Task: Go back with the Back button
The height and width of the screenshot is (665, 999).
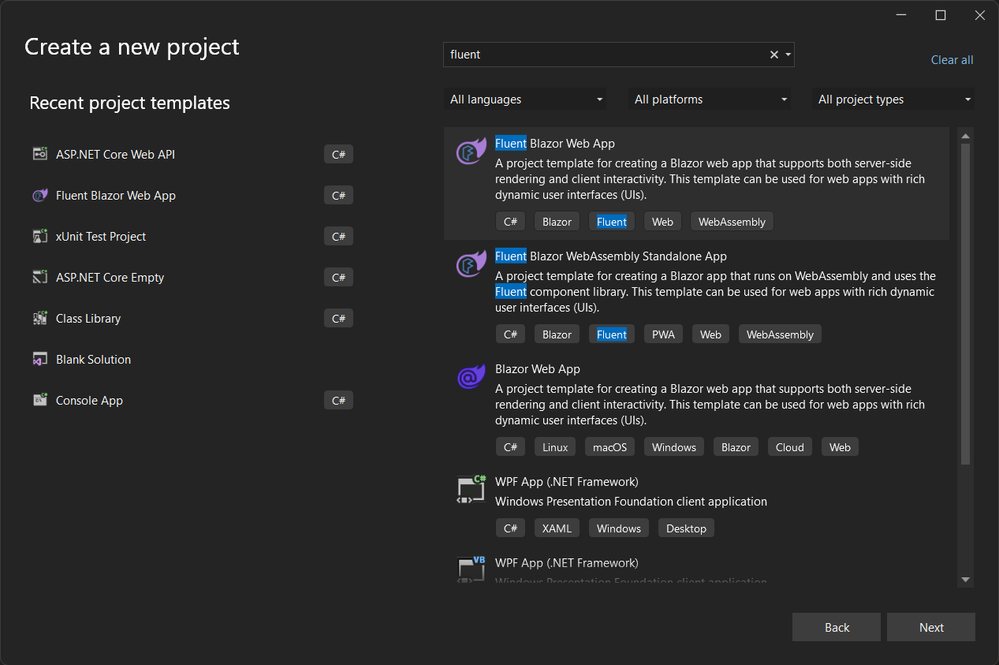Action: (837, 627)
